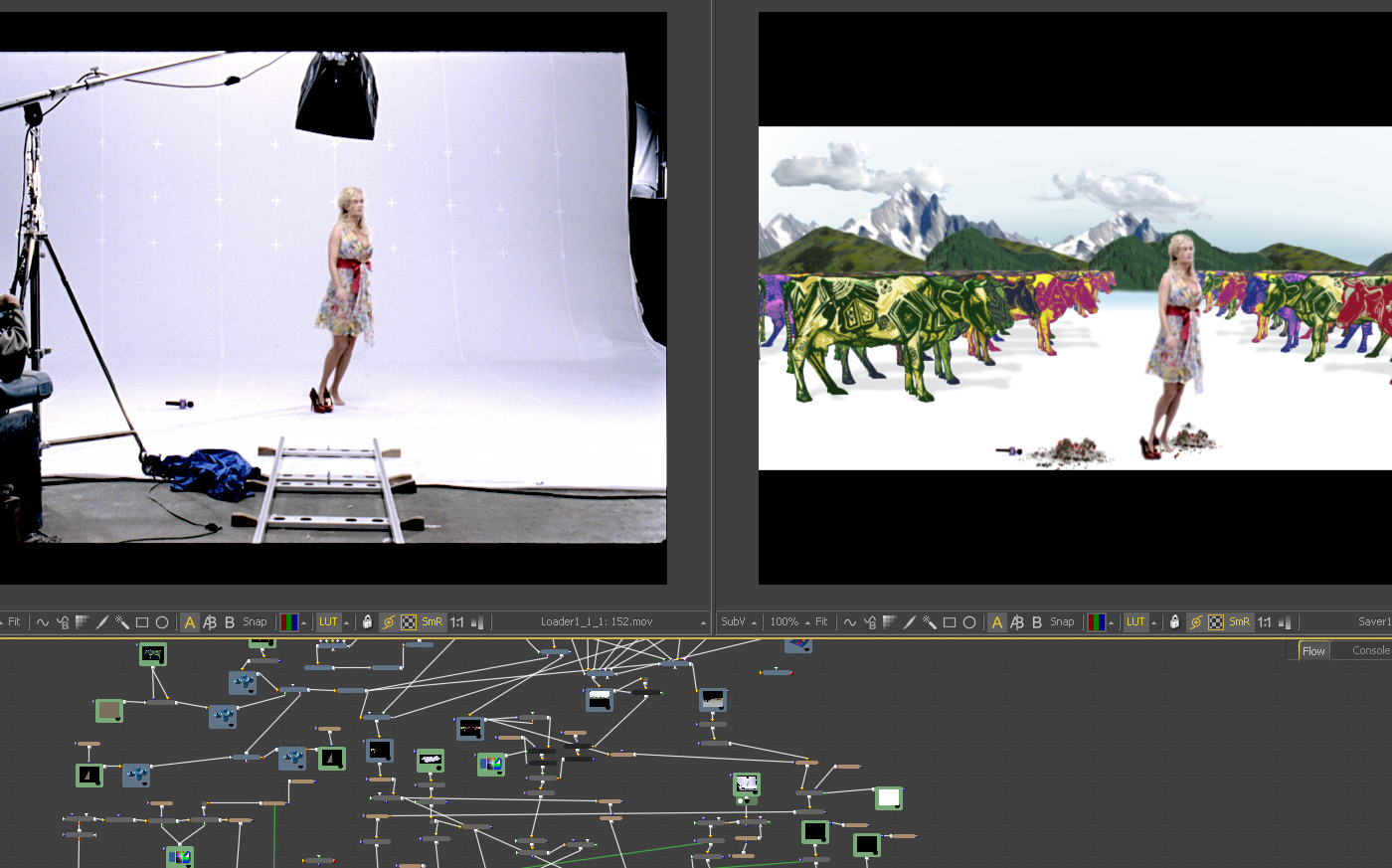Switch to the Flow tab
The image size is (1392, 868).
1313,651
